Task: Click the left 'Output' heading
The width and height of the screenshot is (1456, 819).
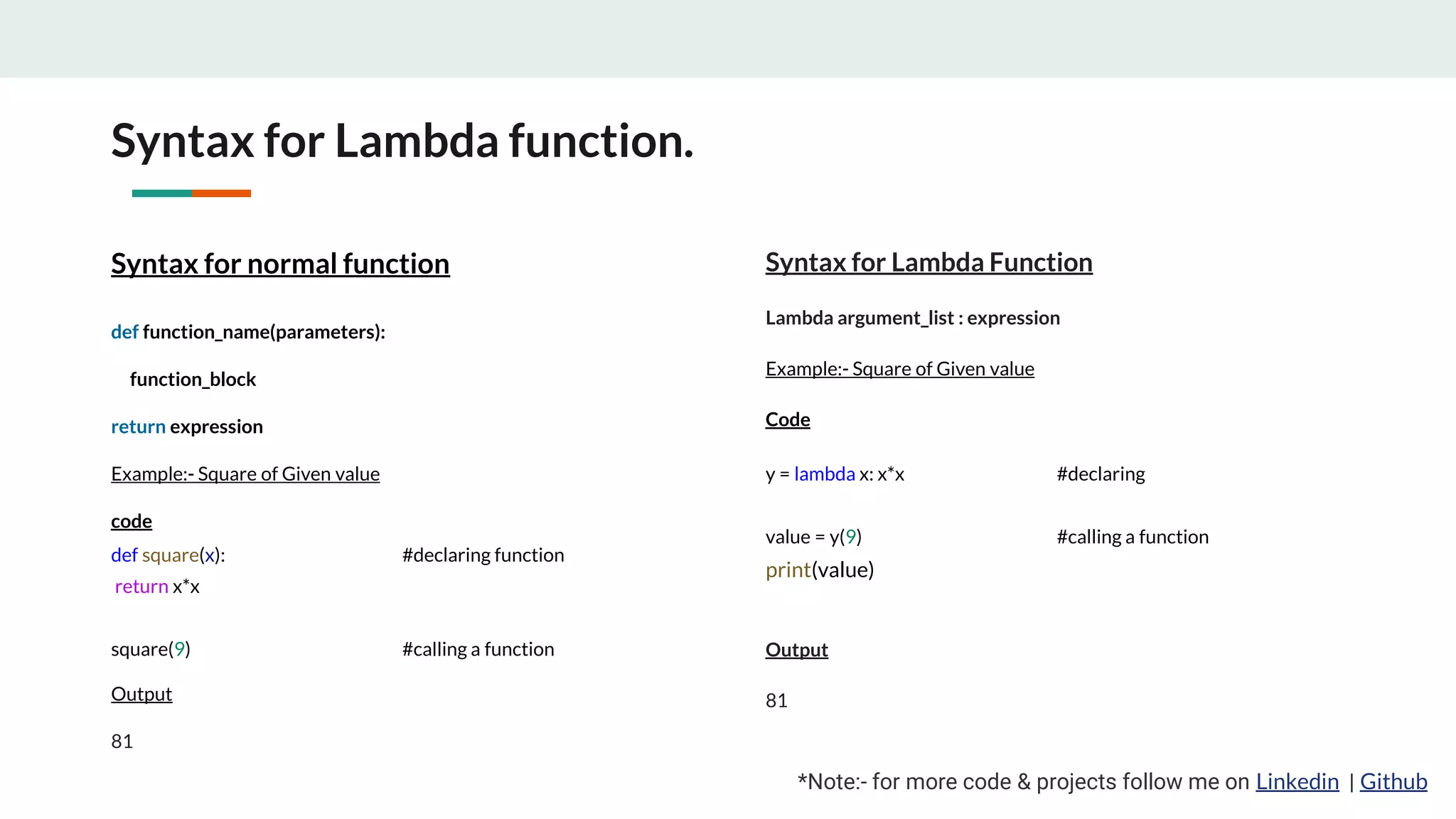Action: pyautogui.click(x=141, y=695)
